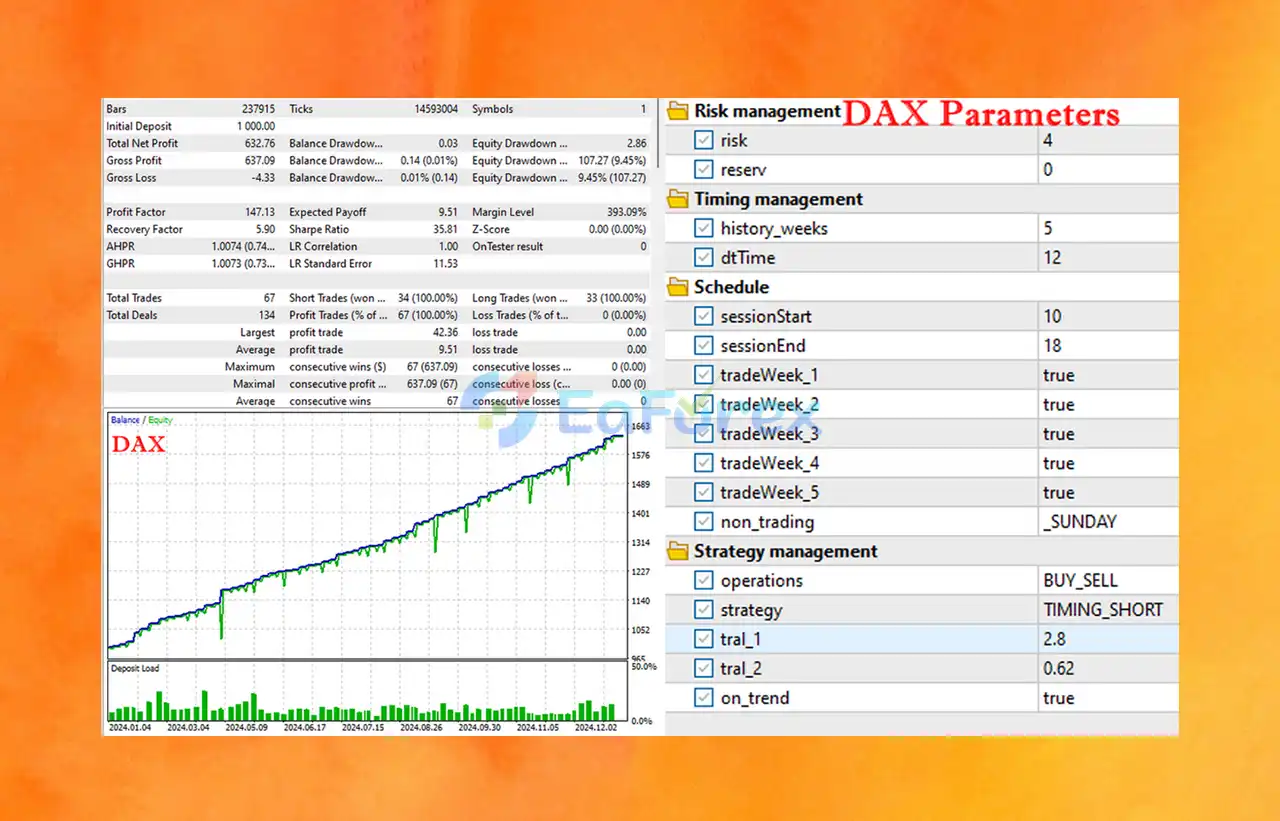This screenshot has height=821, width=1280.
Task: Click the Total Trades value 67
Action: [x=269, y=298]
